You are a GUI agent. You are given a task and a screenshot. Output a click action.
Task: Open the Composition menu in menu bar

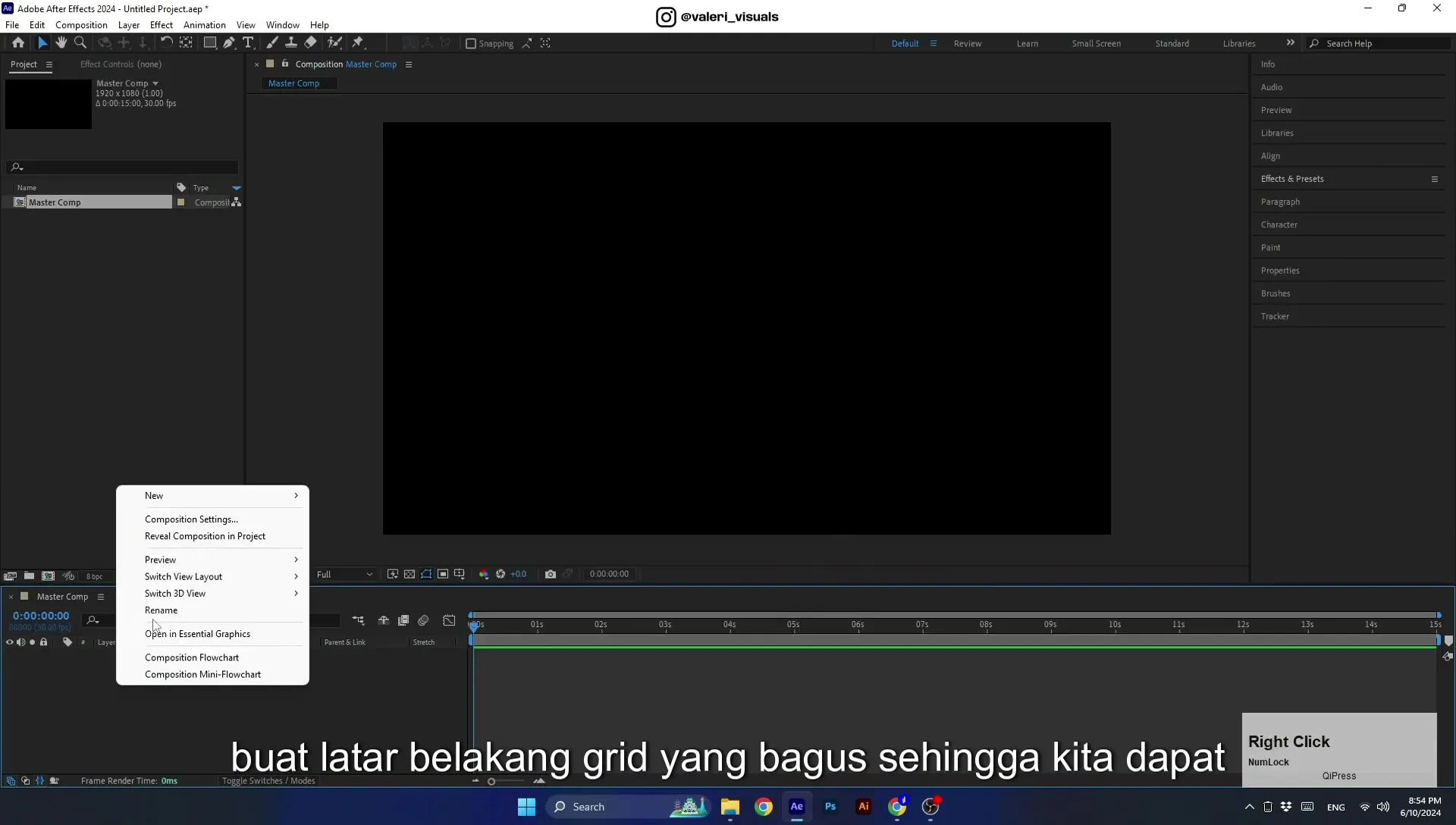click(81, 25)
